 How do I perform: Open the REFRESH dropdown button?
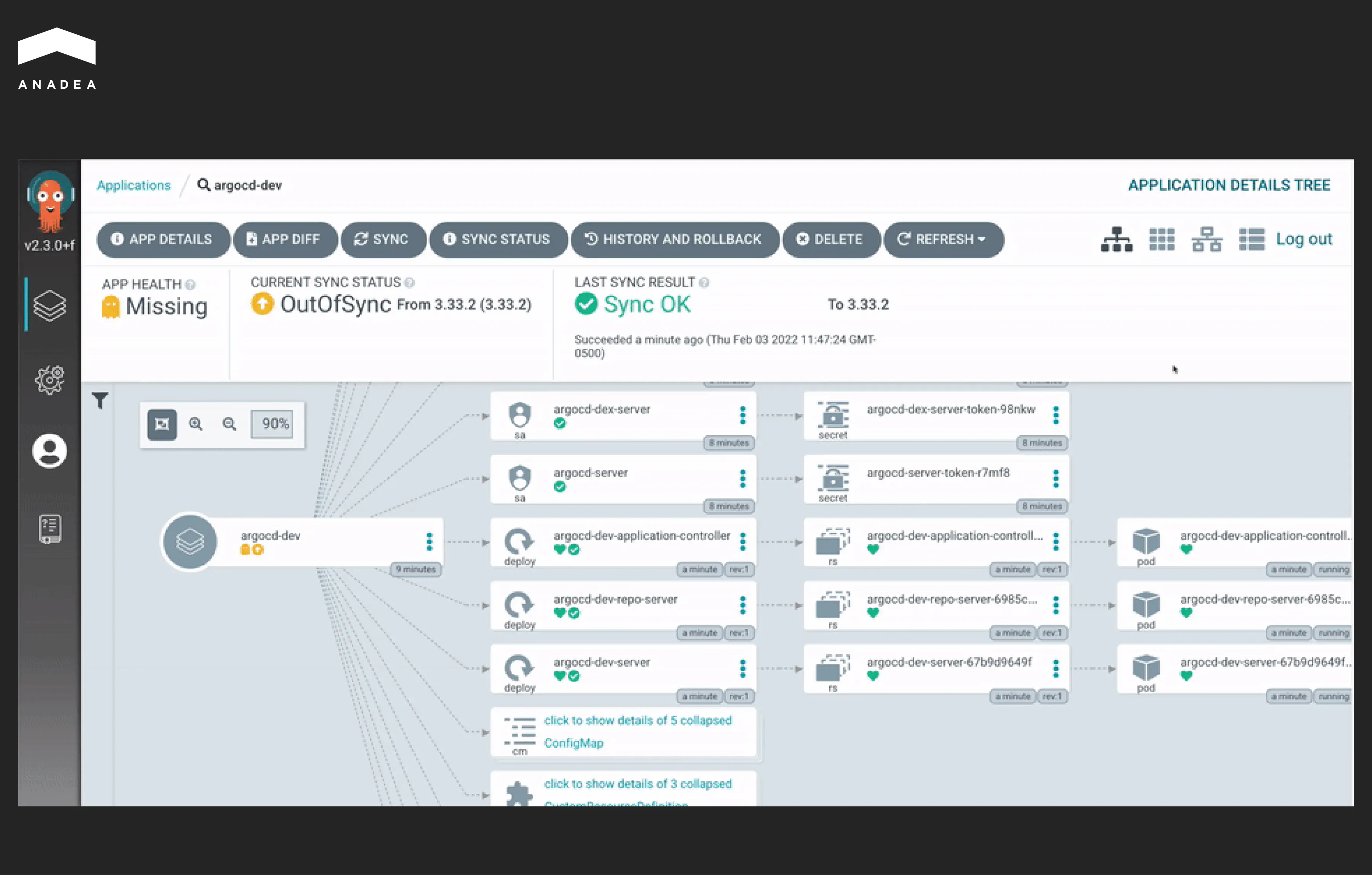[943, 239]
